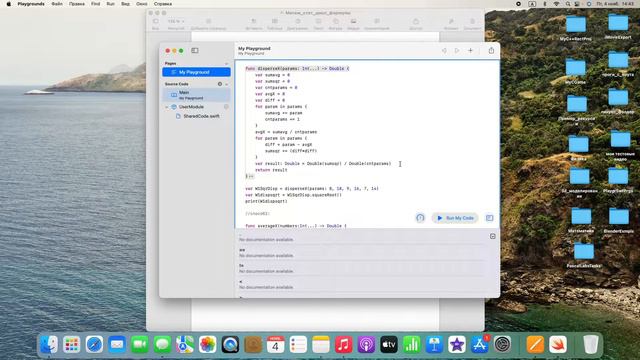
Task: Open Photos from the Dock
Action: 207,345
